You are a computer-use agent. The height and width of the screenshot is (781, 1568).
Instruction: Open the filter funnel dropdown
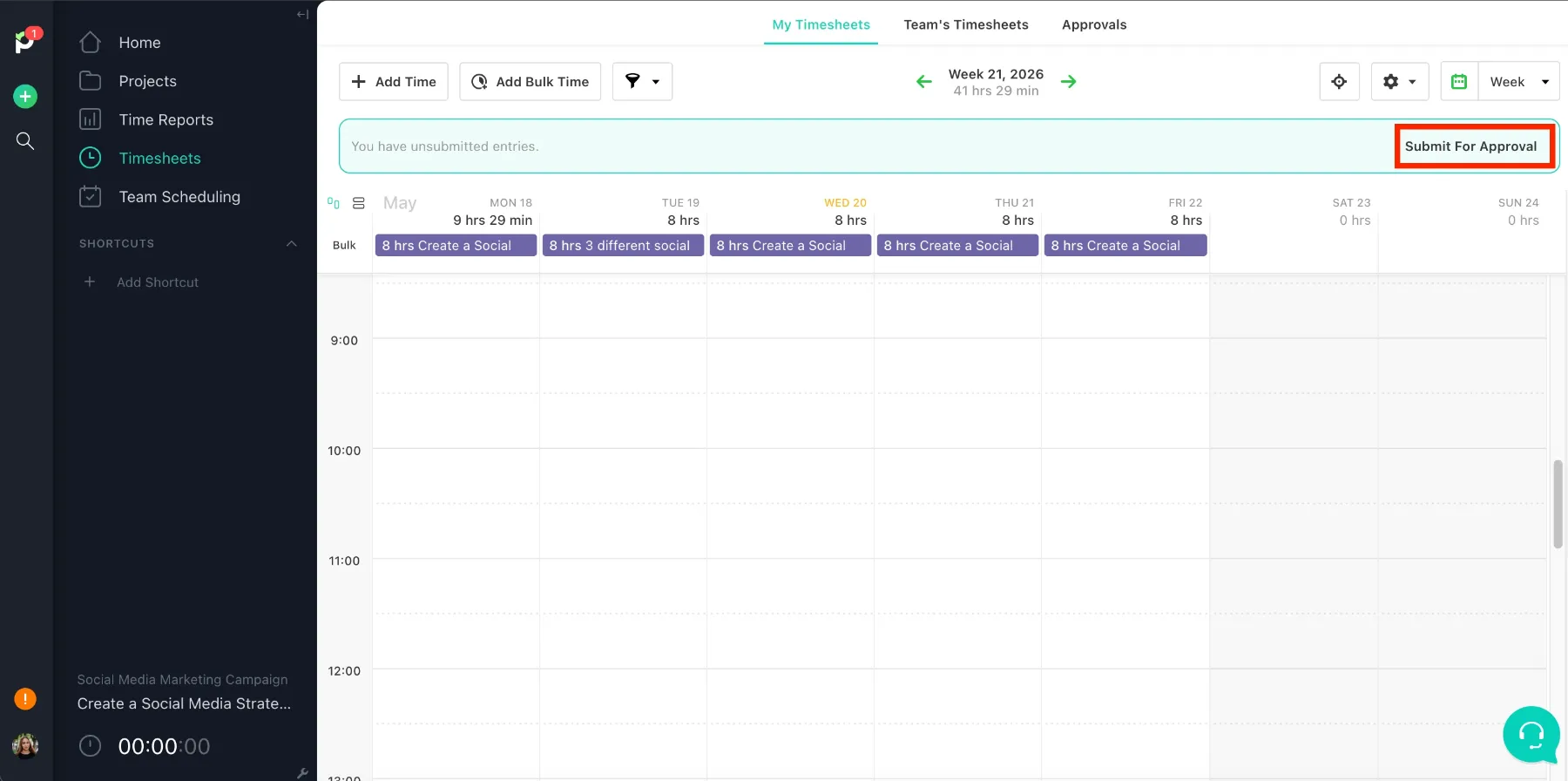click(642, 81)
